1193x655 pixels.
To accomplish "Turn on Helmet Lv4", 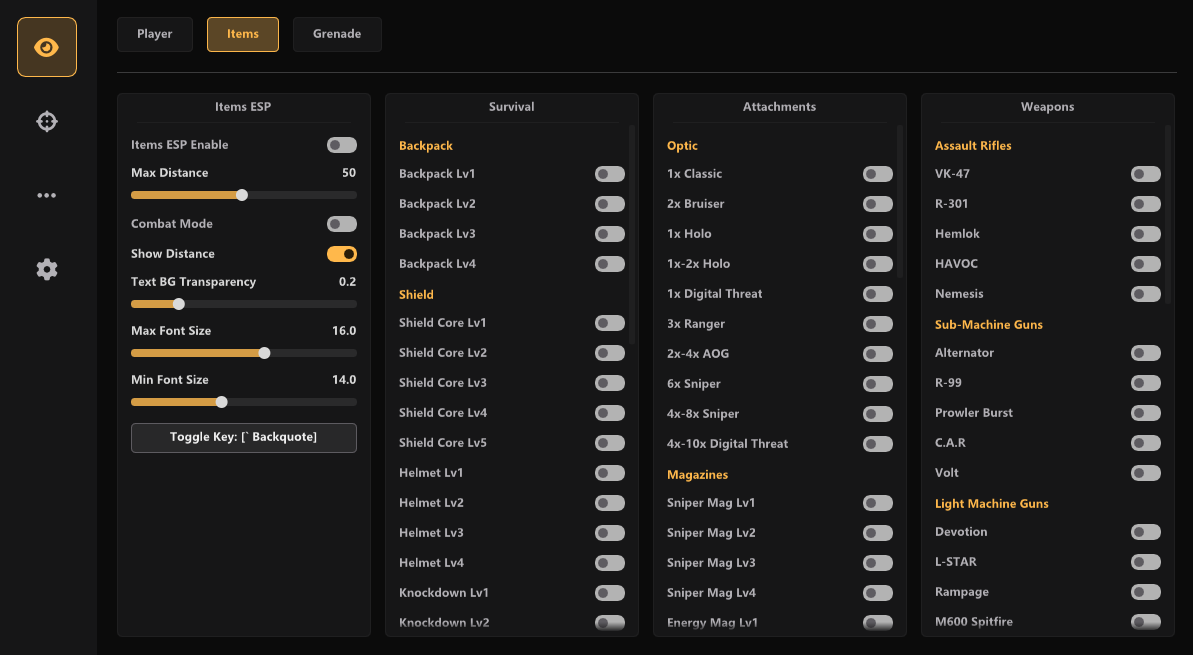I will (x=609, y=563).
